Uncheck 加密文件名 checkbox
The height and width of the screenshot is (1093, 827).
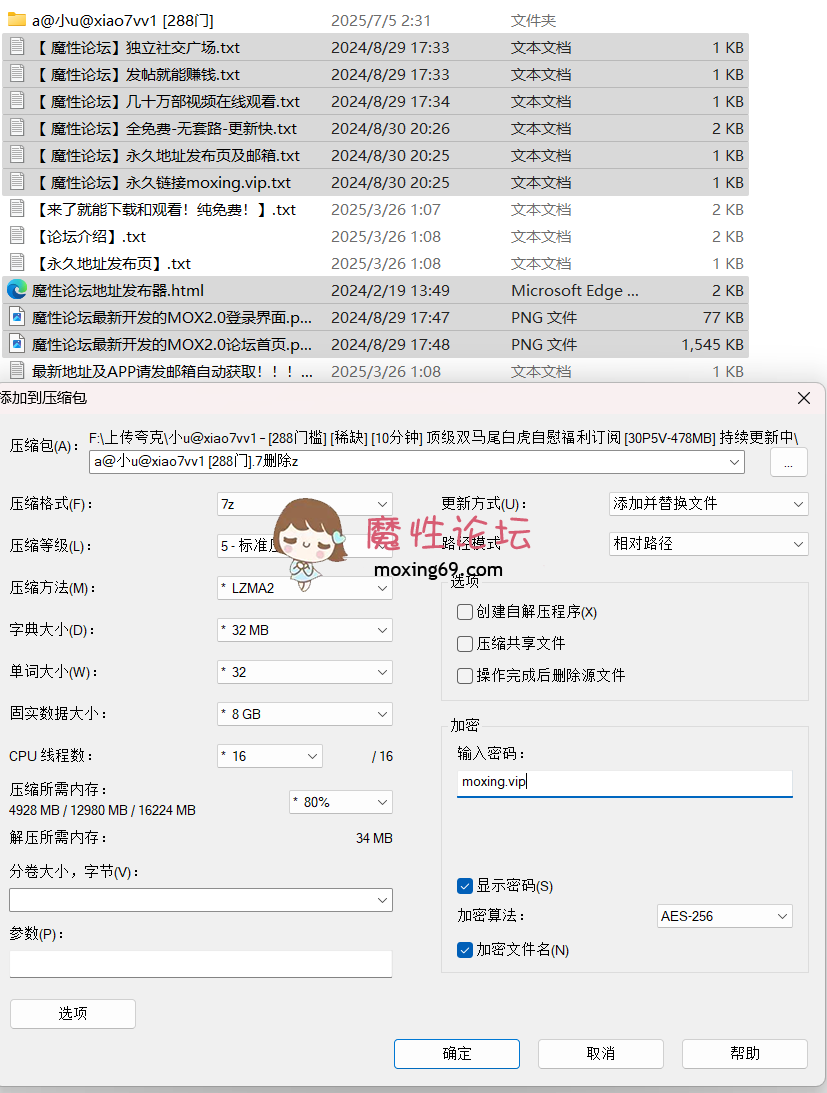[464, 949]
